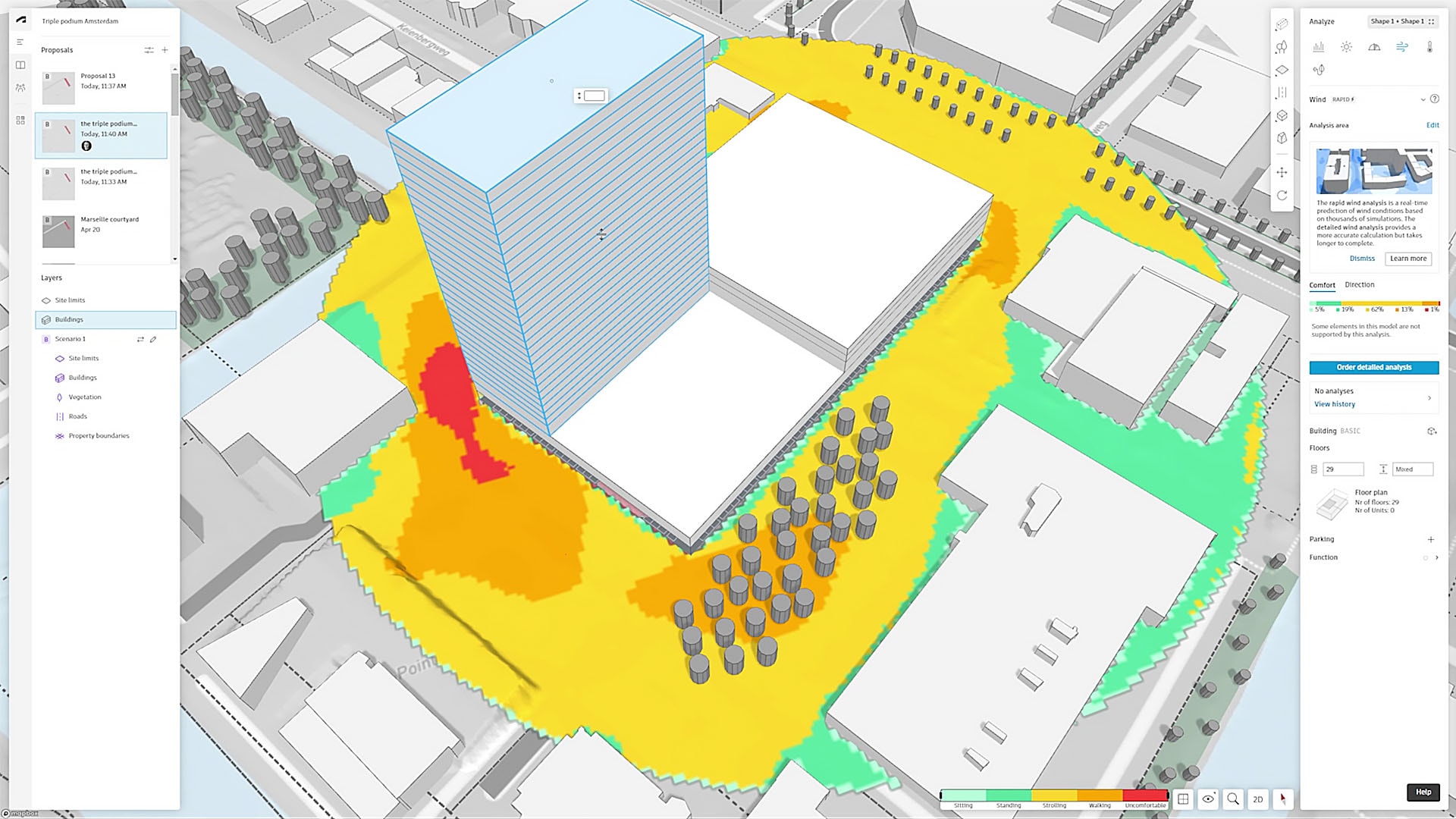Click Order detailed analysis button
Viewport: 1456px width, 819px height.
[1373, 367]
